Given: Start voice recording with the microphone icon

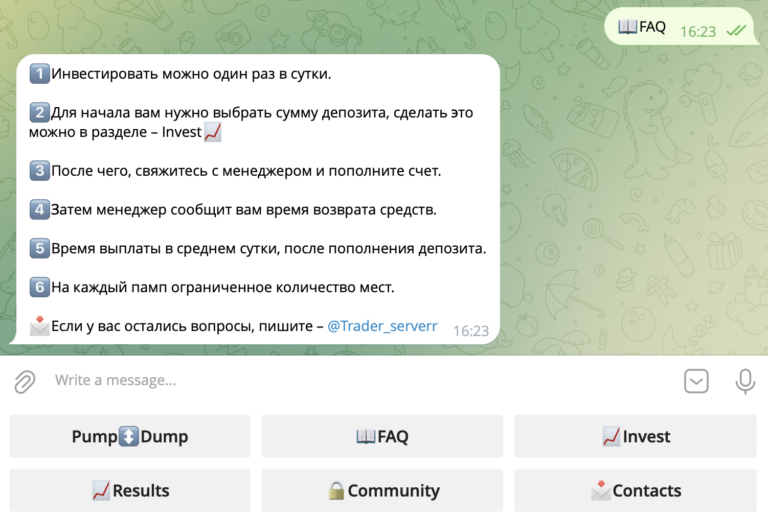Looking at the screenshot, I should tap(744, 381).
